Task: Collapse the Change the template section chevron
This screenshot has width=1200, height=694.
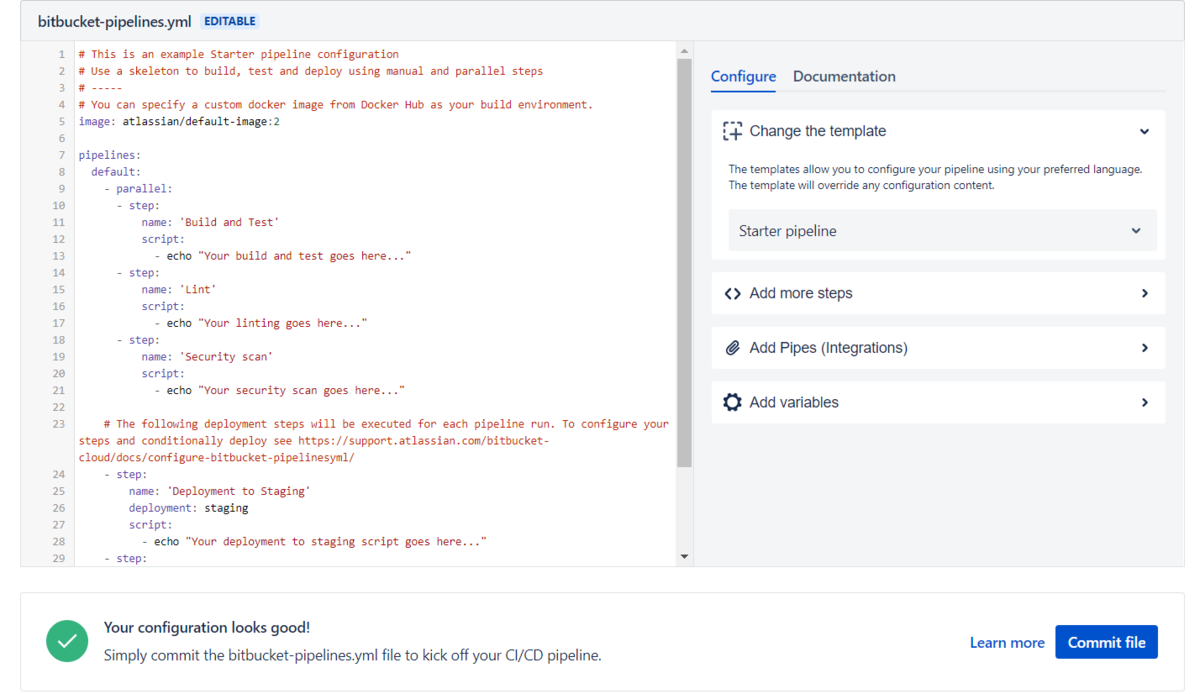Action: pos(1144,131)
